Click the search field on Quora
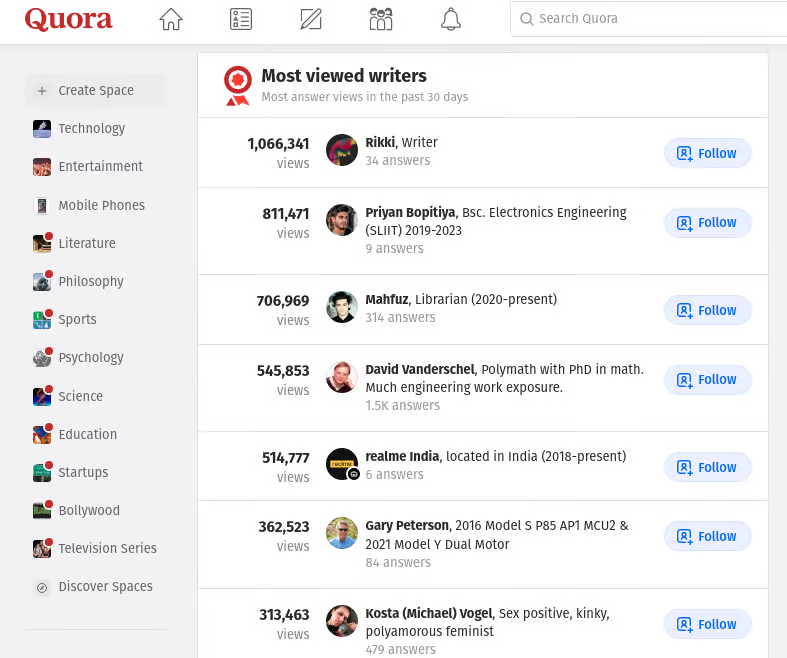The image size is (787, 658). [648, 19]
